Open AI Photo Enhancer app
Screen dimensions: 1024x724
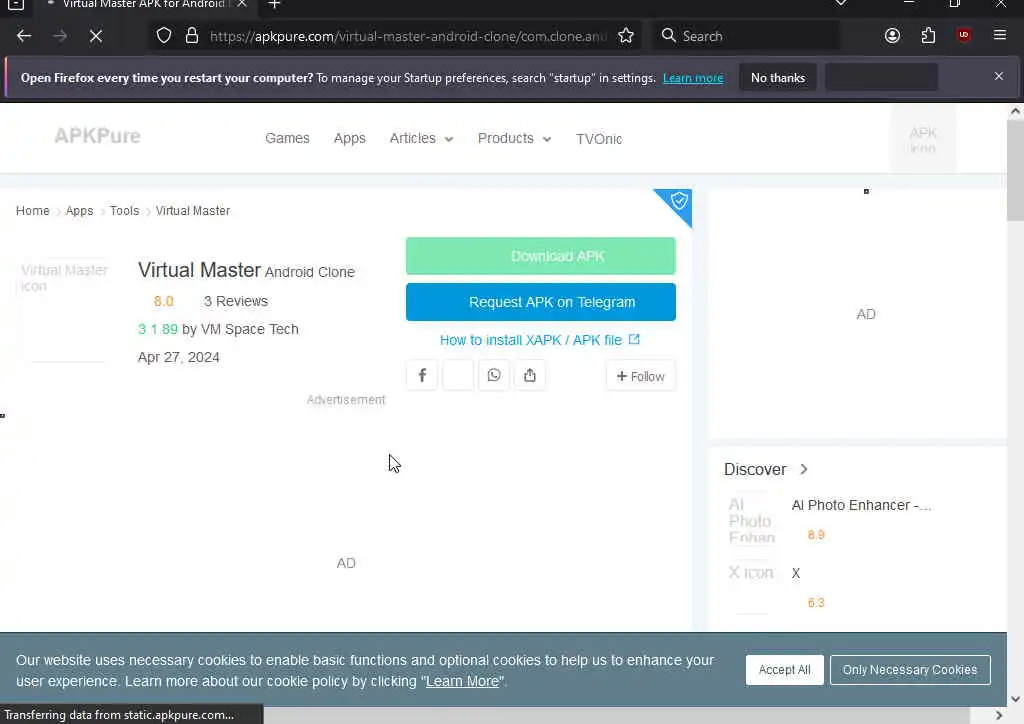click(x=861, y=505)
